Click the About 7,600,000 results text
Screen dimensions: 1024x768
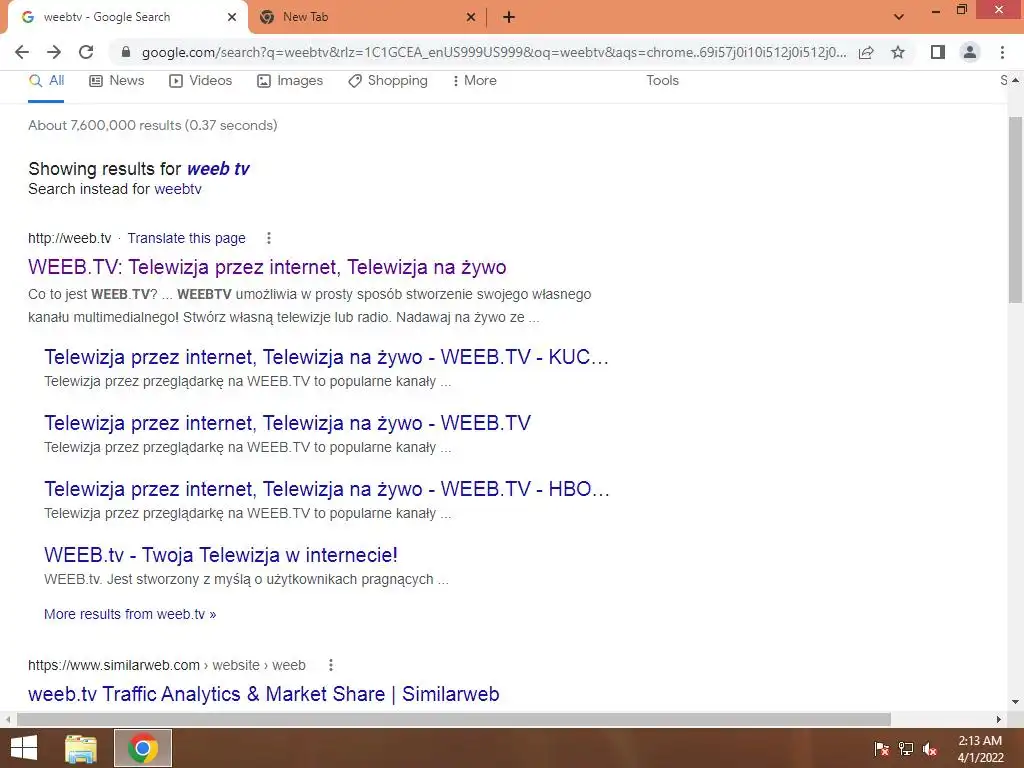coord(153,125)
